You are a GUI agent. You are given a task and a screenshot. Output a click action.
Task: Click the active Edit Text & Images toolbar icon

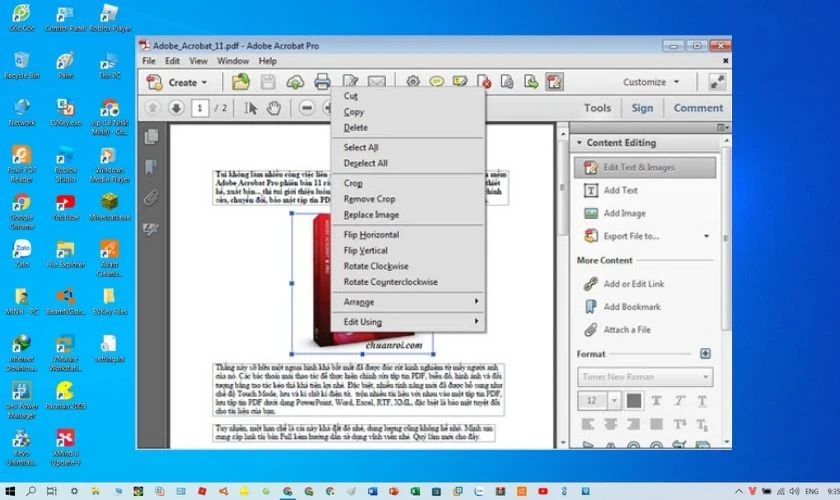[554, 81]
